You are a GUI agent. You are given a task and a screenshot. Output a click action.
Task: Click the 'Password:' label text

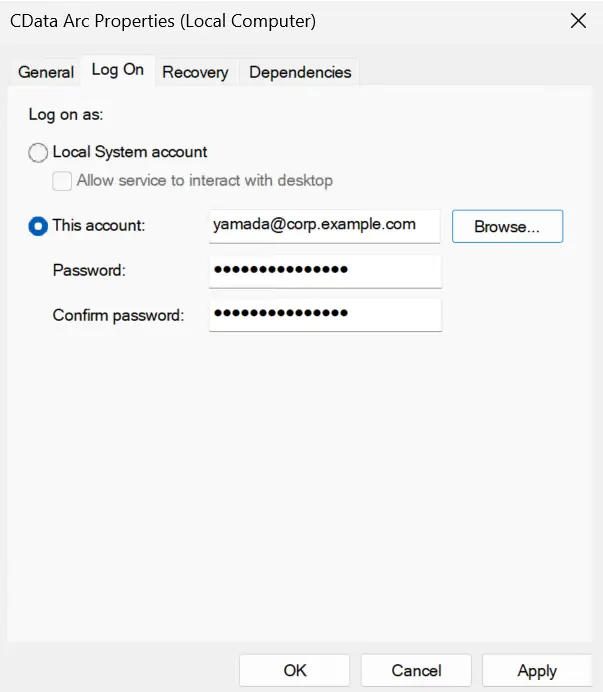point(89,271)
